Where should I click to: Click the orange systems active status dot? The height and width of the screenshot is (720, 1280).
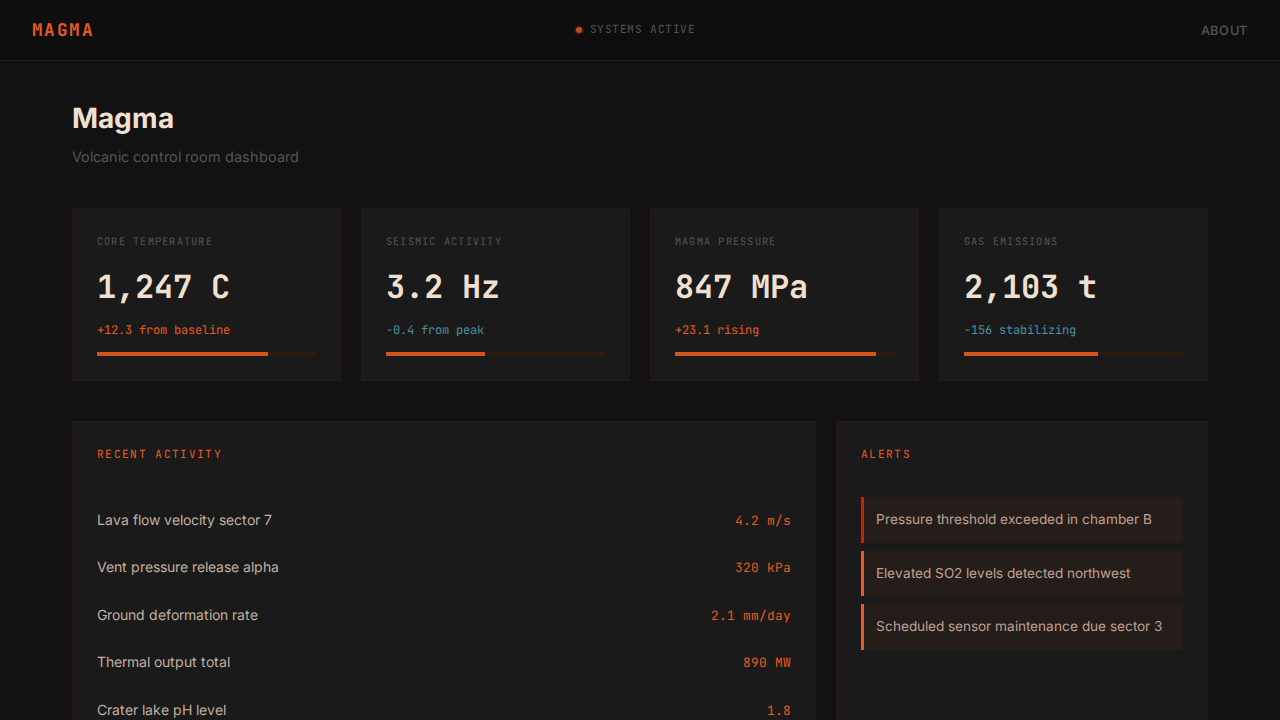[x=579, y=30]
